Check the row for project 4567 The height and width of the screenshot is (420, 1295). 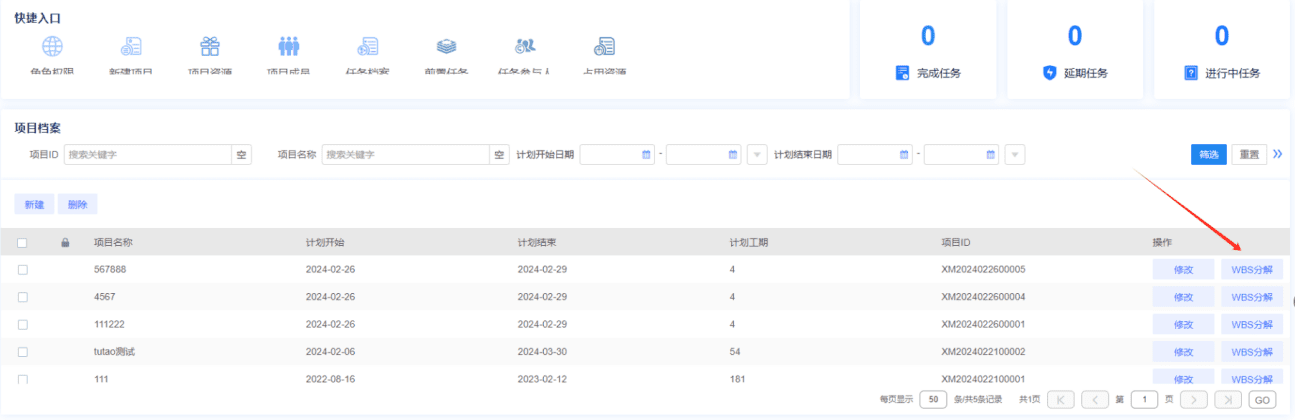pos(23,297)
